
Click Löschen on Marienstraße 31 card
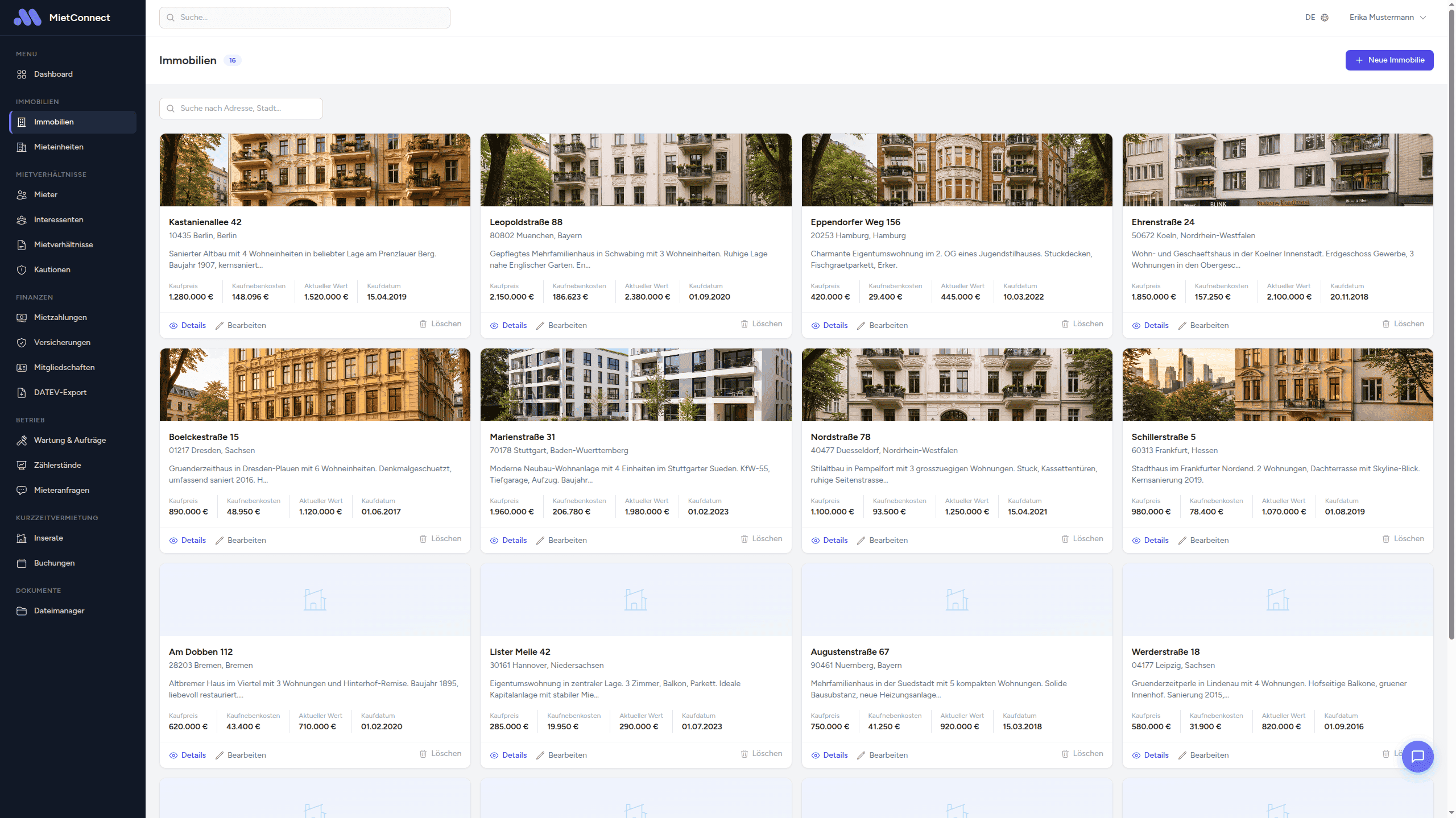click(x=761, y=539)
